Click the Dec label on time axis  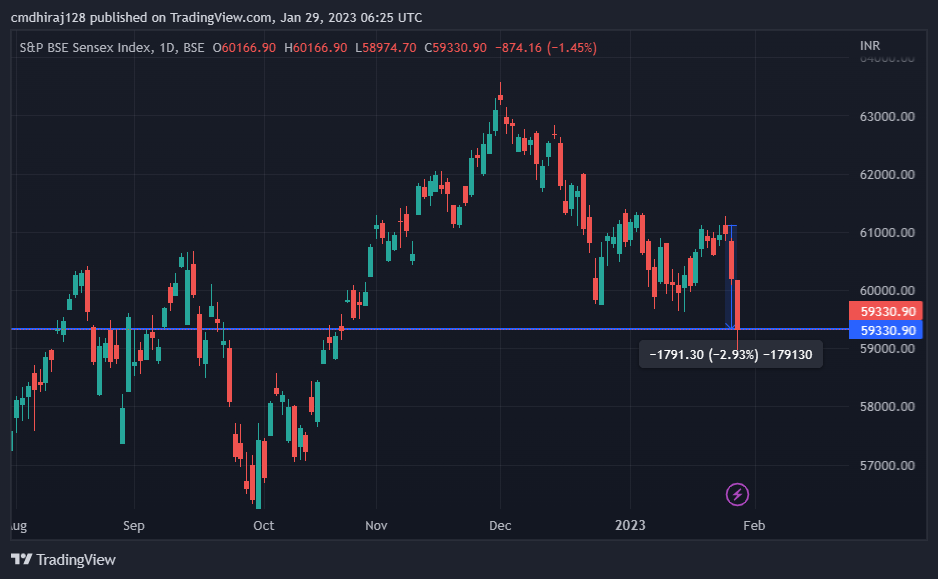click(x=500, y=526)
